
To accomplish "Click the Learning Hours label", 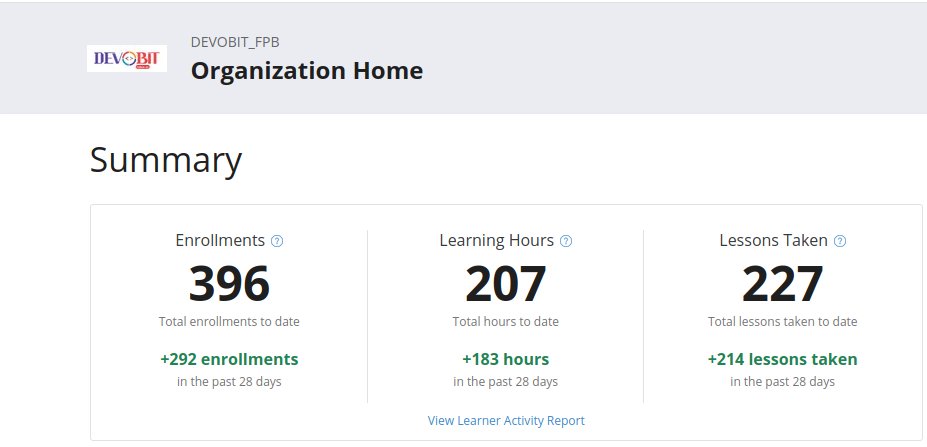I will click(x=497, y=240).
